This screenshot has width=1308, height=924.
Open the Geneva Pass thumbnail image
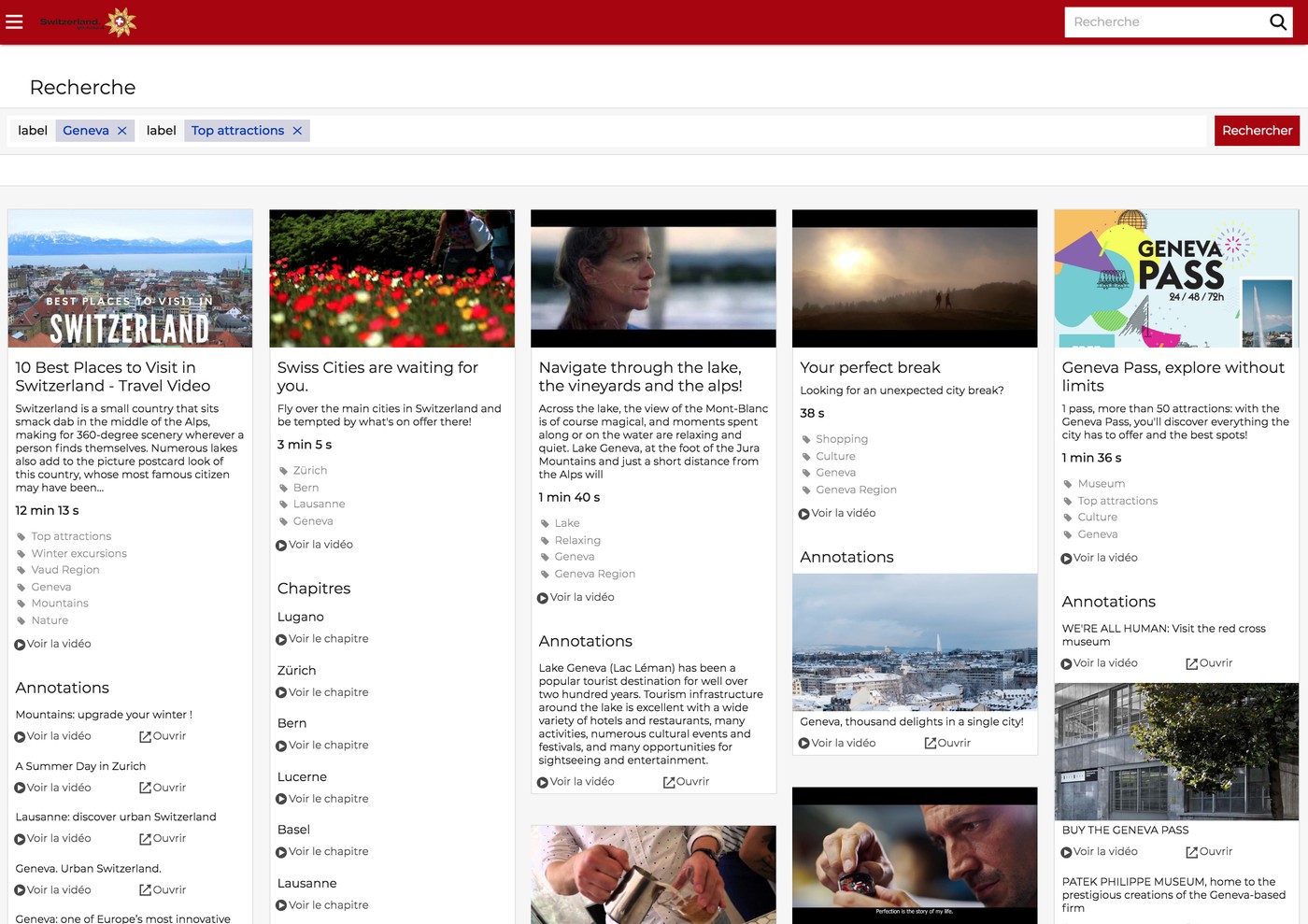click(x=1175, y=278)
